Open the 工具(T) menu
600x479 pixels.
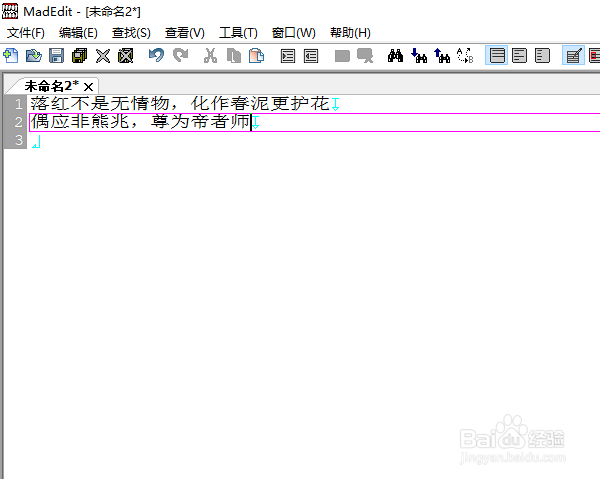(238, 33)
